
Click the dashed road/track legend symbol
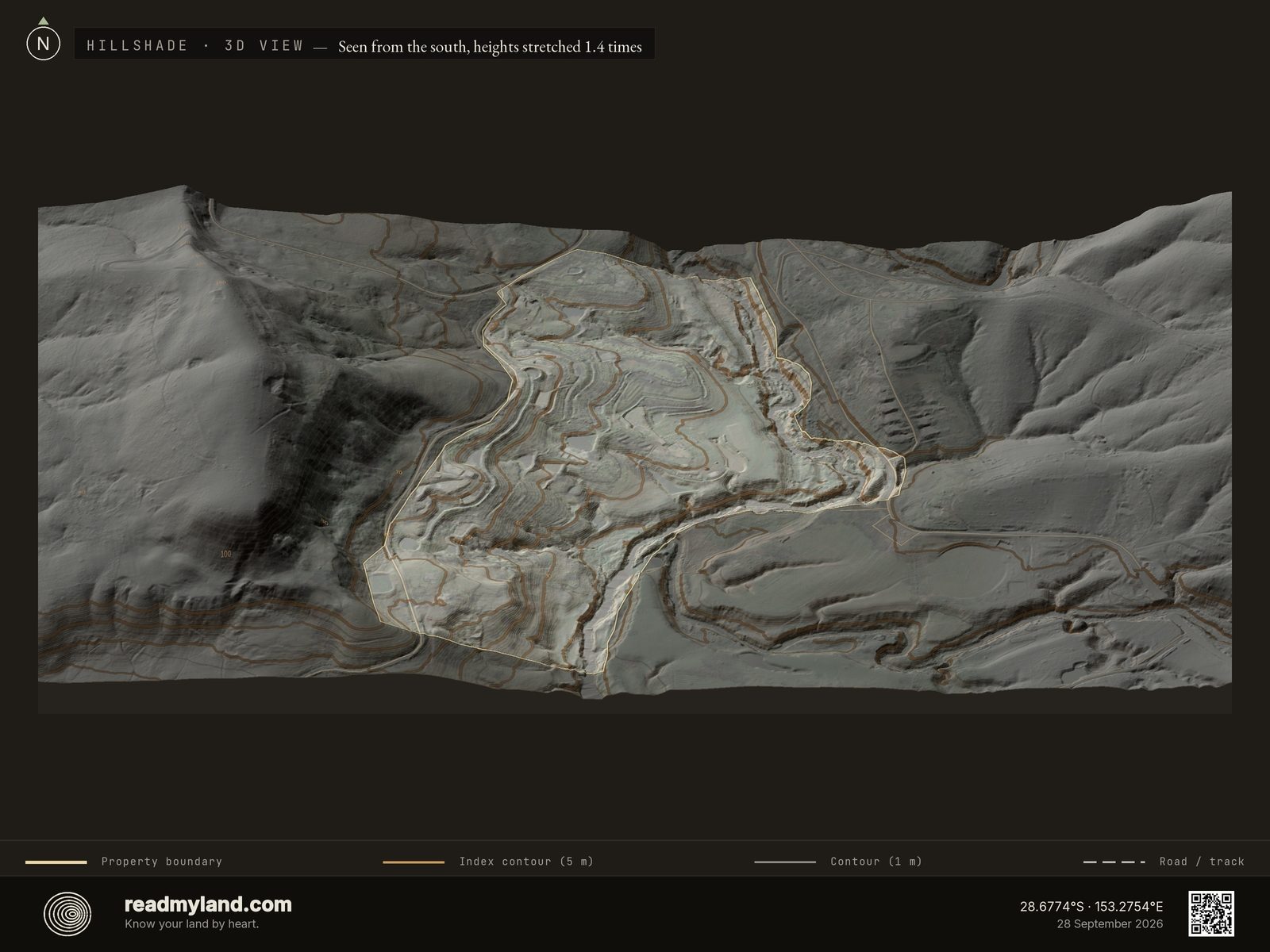tap(1114, 862)
